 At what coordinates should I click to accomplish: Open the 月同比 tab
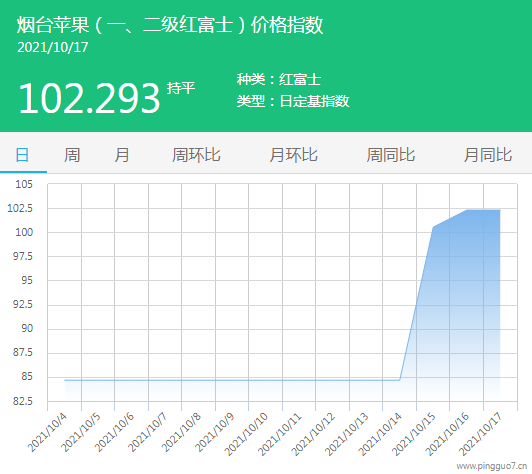[x=488, y=155]
